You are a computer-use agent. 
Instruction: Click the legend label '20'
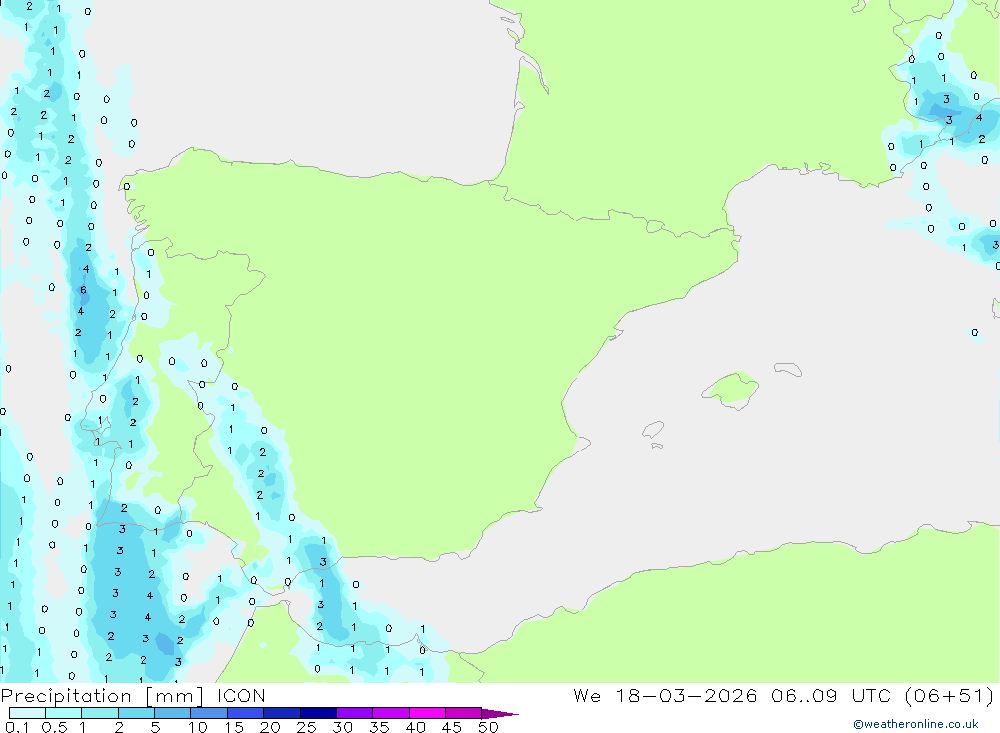point(270,727)
